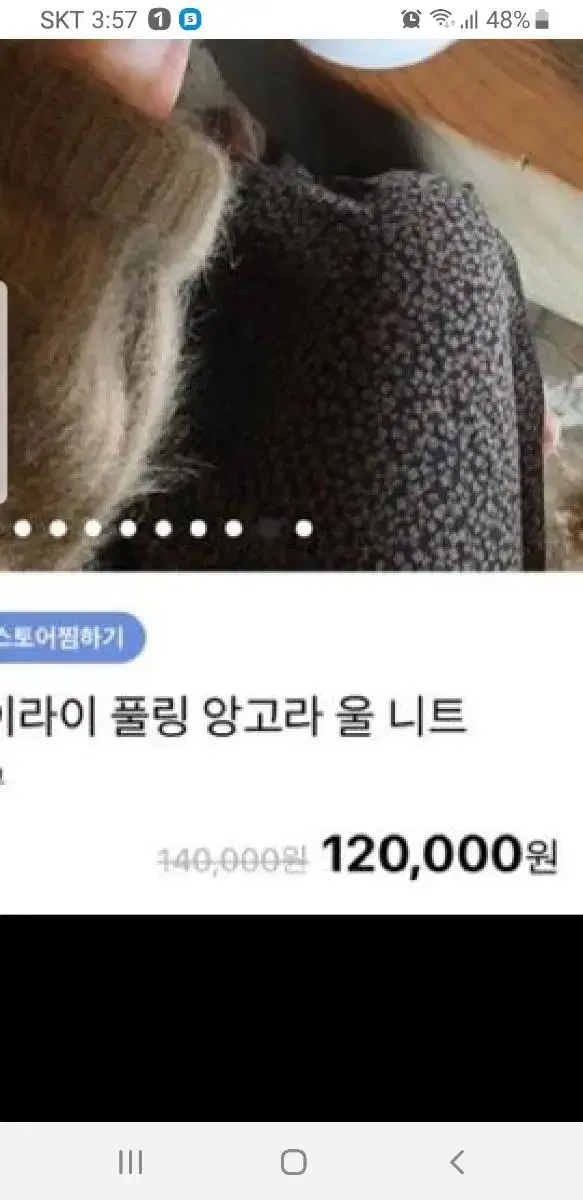Screen dimensions: 583x1200
Task: Open recent apps with the three-bar icon
Action: click(x=130, y=1161)
